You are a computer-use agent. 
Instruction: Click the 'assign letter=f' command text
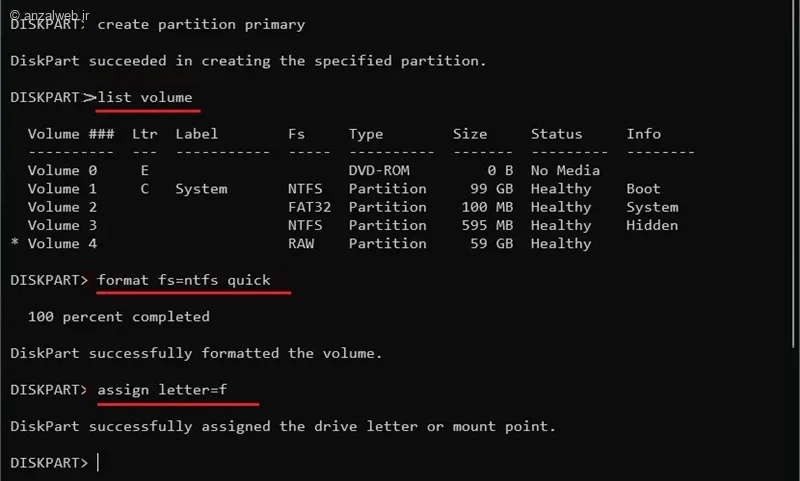tap(162, 390)
